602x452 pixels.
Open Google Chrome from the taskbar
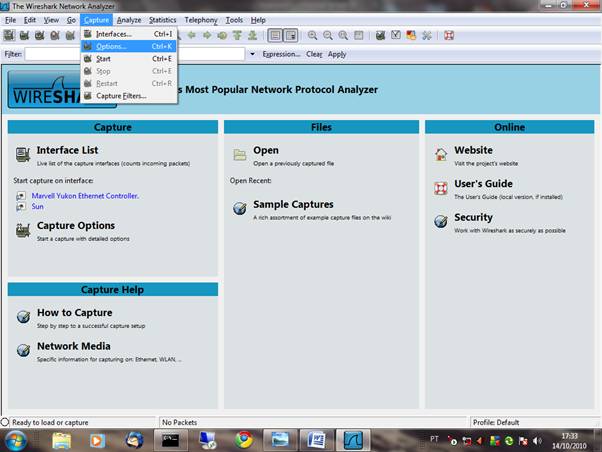click(x=244, y=438)
